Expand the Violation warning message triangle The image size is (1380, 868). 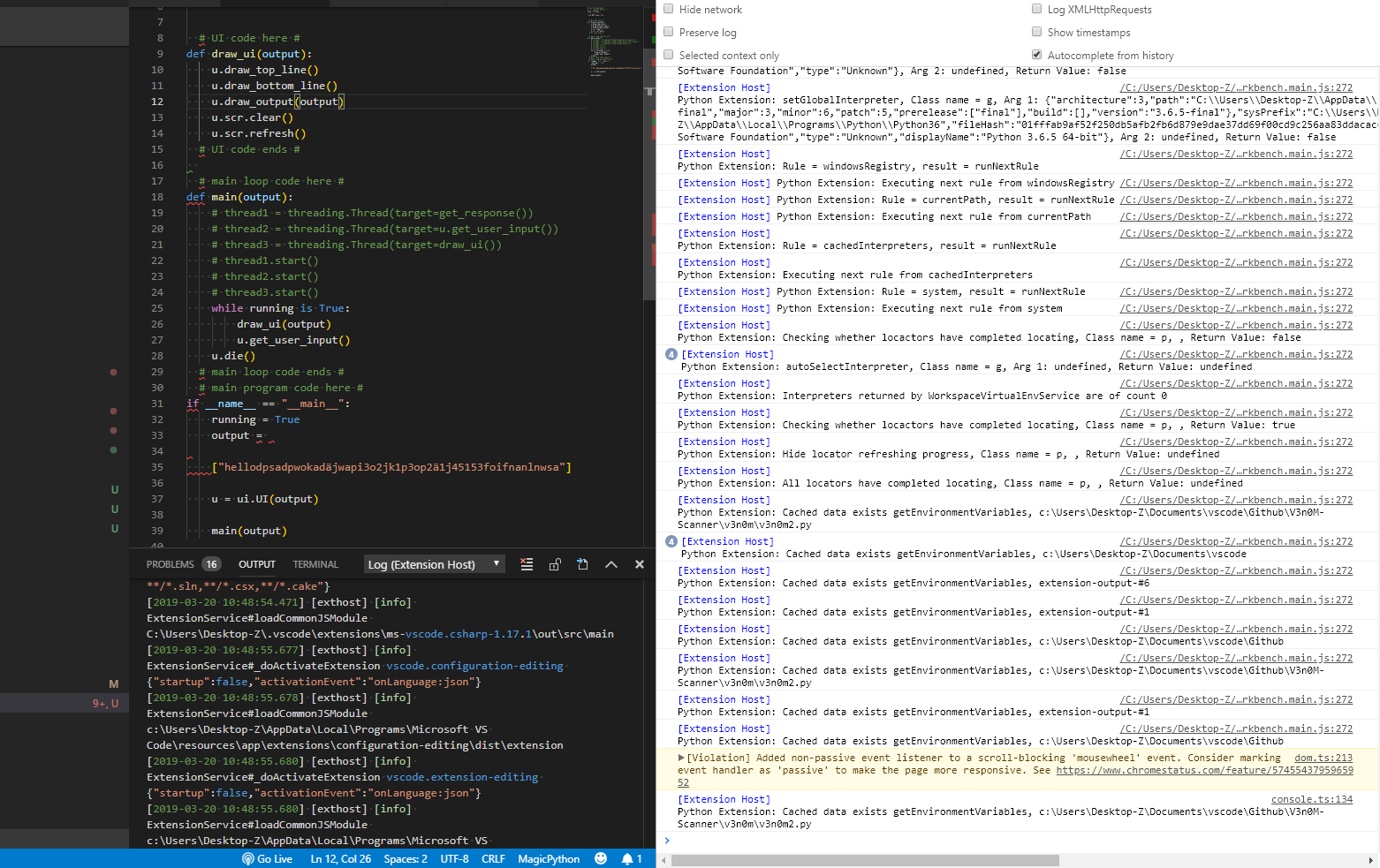(x=681, y=758)
